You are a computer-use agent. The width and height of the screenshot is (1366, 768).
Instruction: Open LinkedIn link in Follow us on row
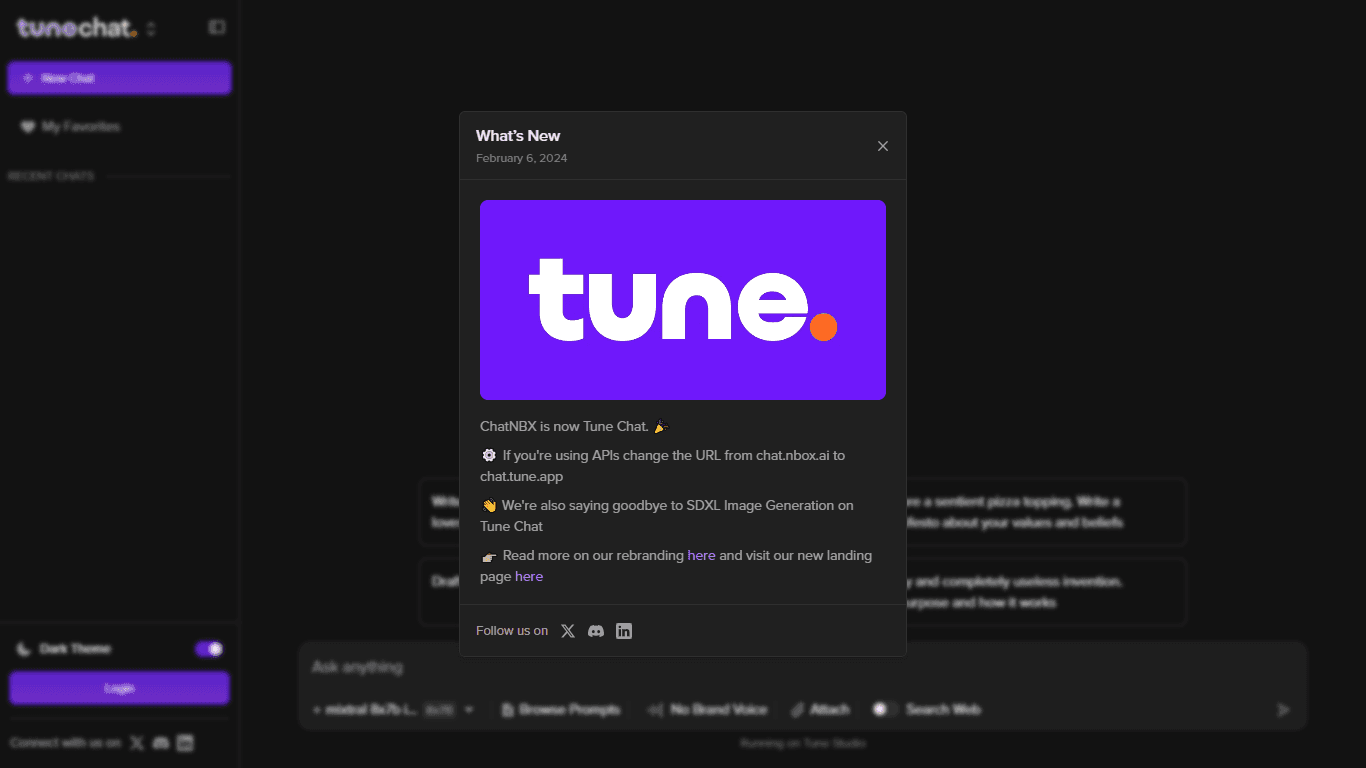point(624,631)
